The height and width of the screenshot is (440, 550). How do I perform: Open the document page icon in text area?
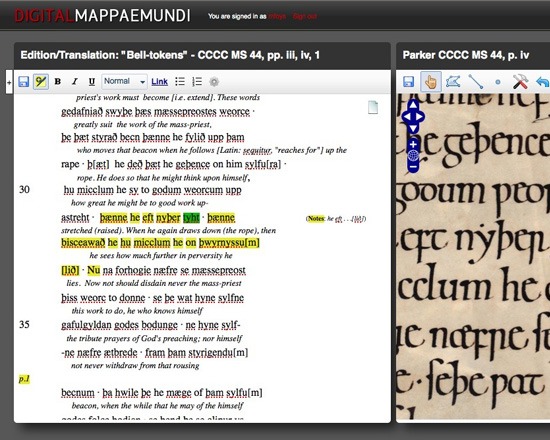373,107
